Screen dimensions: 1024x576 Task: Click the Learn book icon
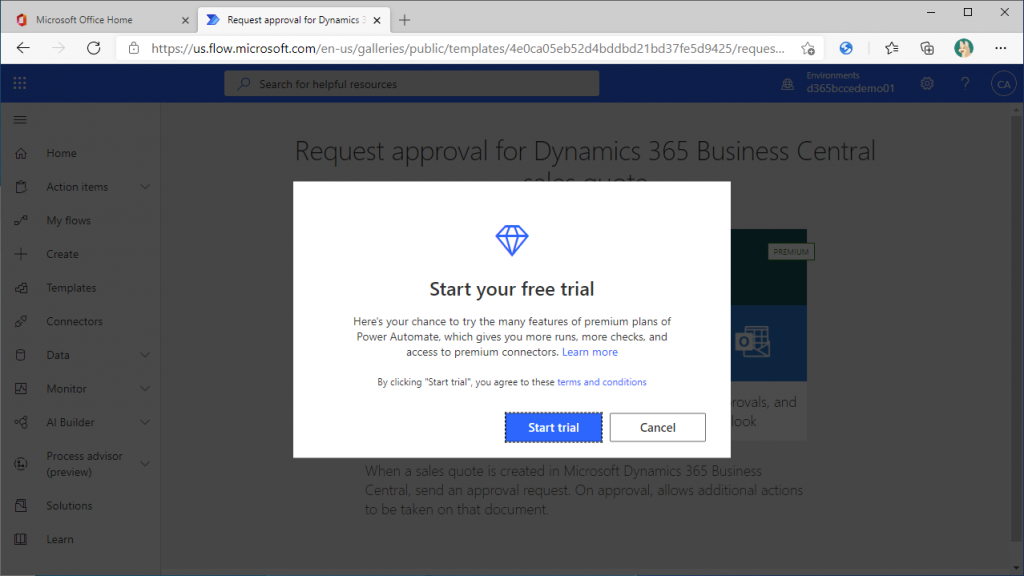tap(21, 539)
